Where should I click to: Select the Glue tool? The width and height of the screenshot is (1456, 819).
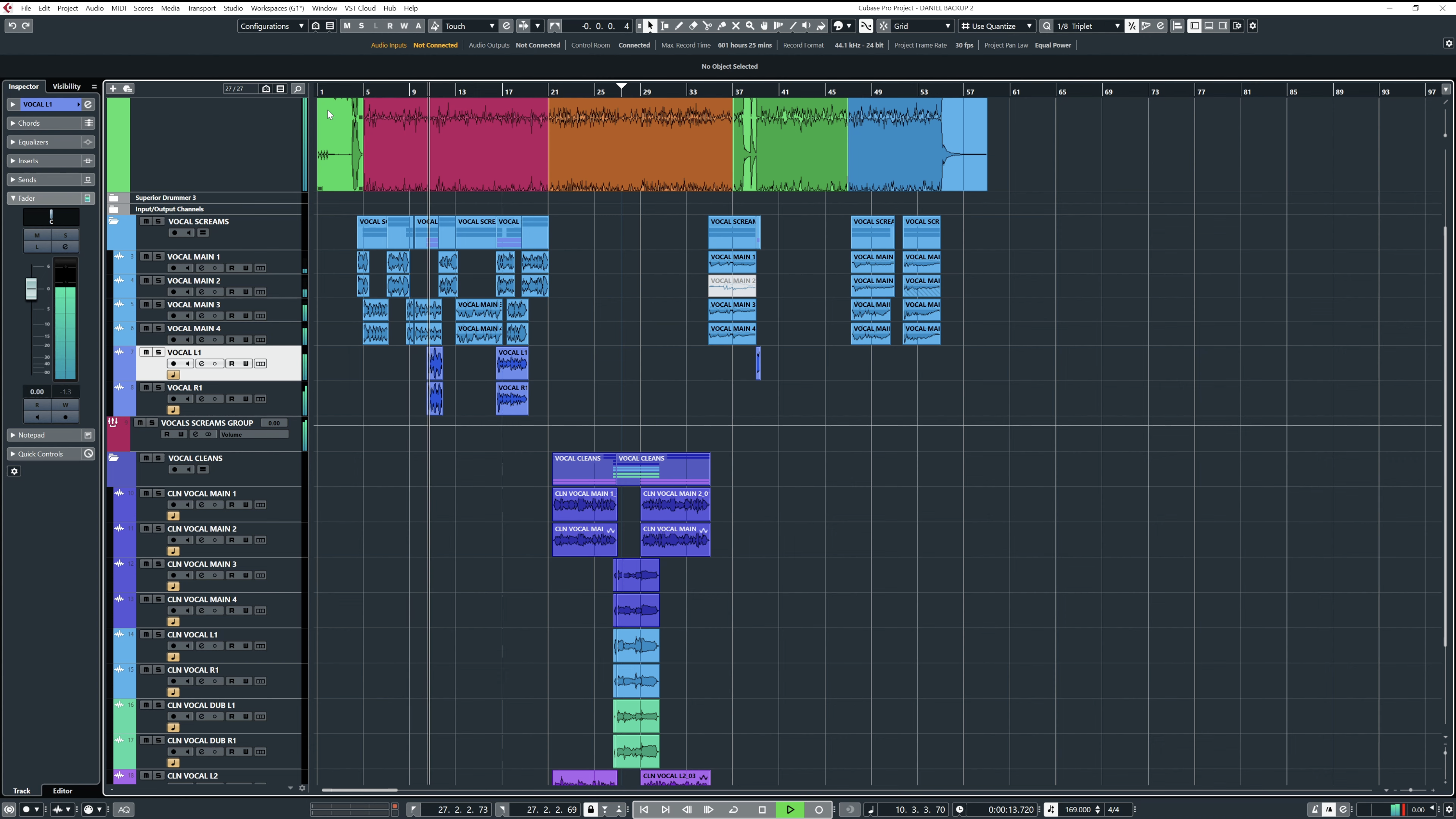(x=722, y=26)
